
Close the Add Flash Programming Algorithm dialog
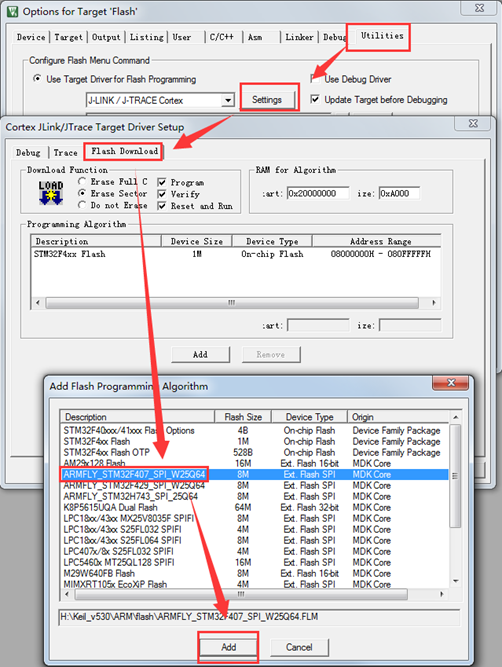pos(450,383)
